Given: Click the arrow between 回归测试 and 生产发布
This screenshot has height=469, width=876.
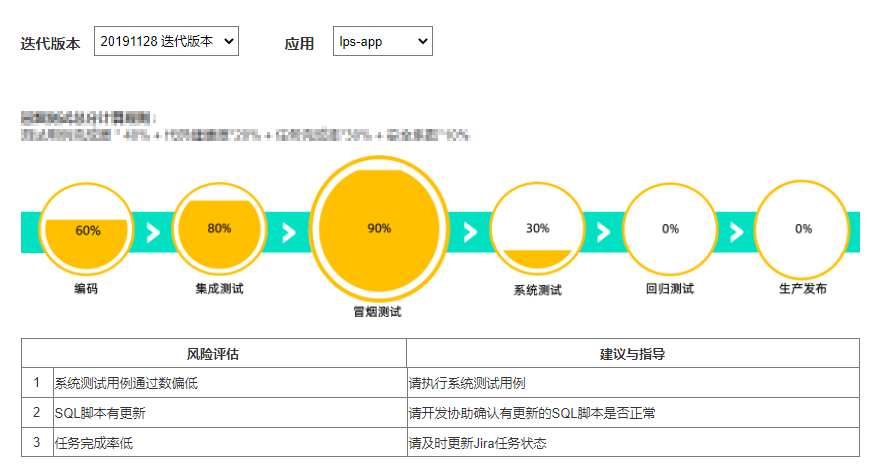Looking at the screenshot, I should [x=737, y=232].
